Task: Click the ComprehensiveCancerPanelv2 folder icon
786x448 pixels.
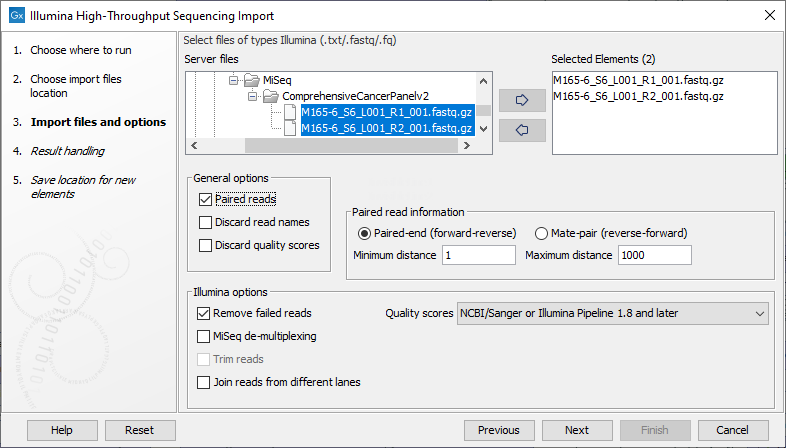Action: [x=271, y=96]
